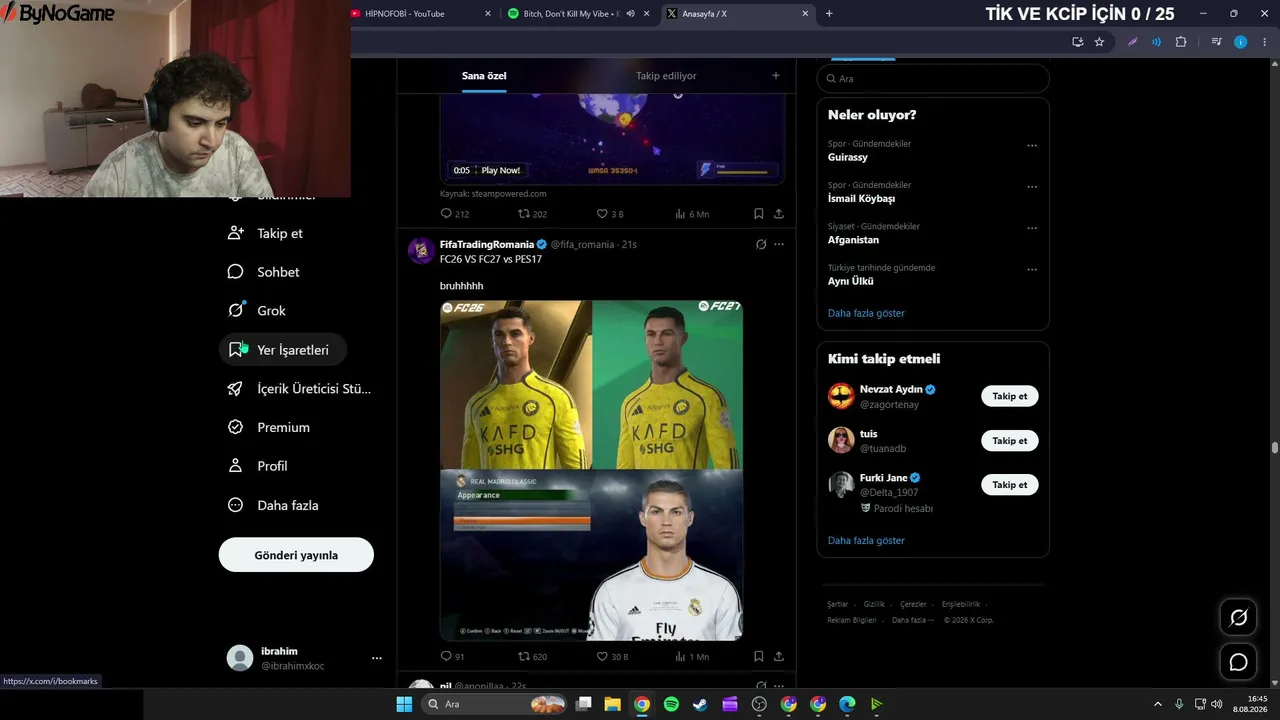Open Steam from the taskbar
The image size is (1280, 720).
click(x=700, y=704)
